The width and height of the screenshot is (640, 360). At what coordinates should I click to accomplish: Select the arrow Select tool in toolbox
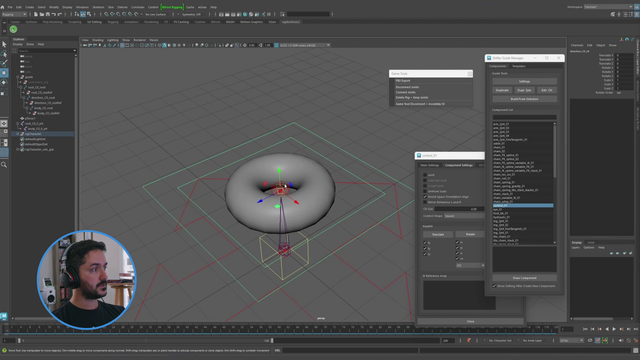pos(4,44)
